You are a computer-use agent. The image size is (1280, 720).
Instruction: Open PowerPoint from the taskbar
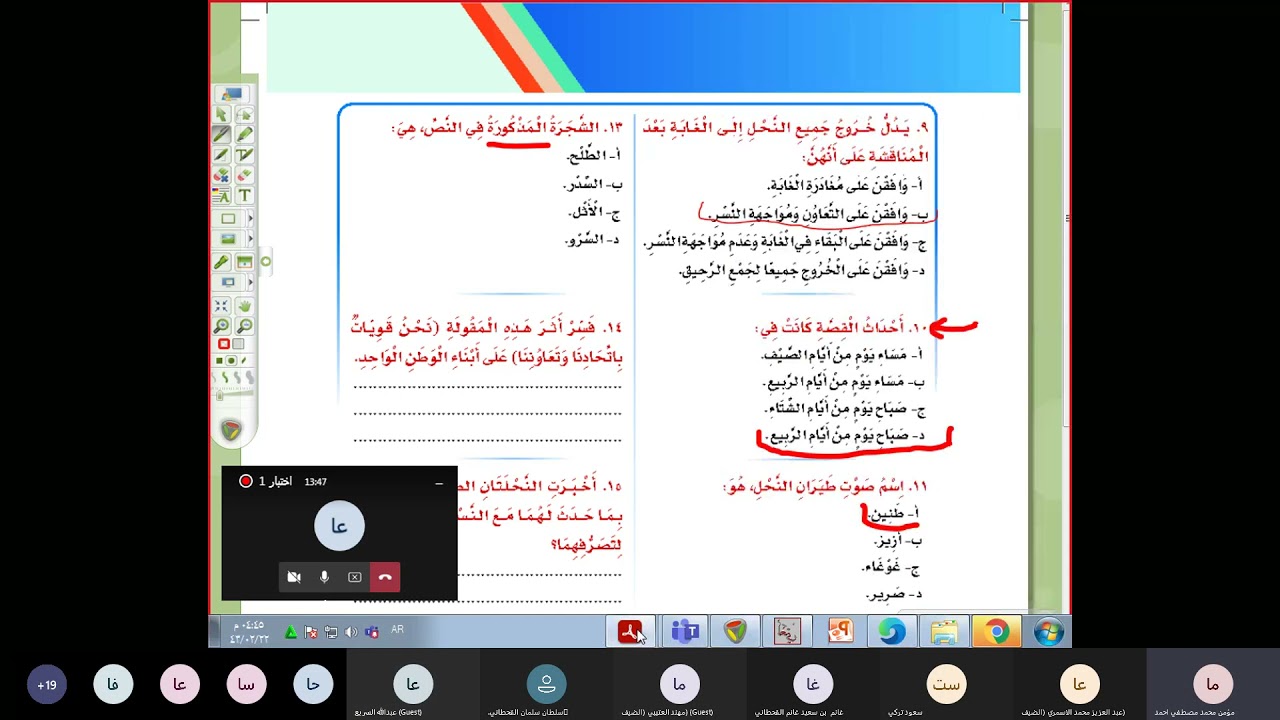840,632
